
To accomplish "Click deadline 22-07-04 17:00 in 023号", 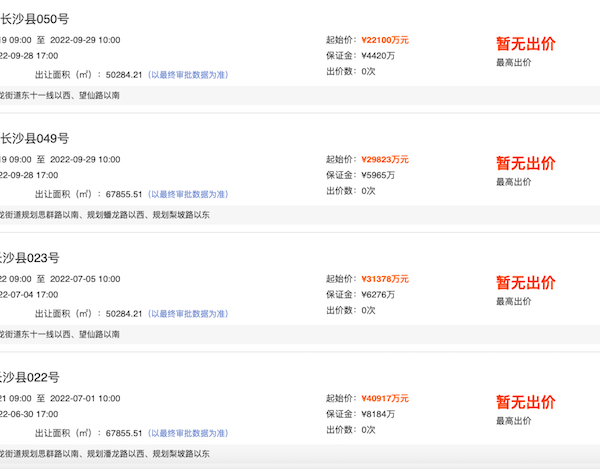I will point(29,295).
